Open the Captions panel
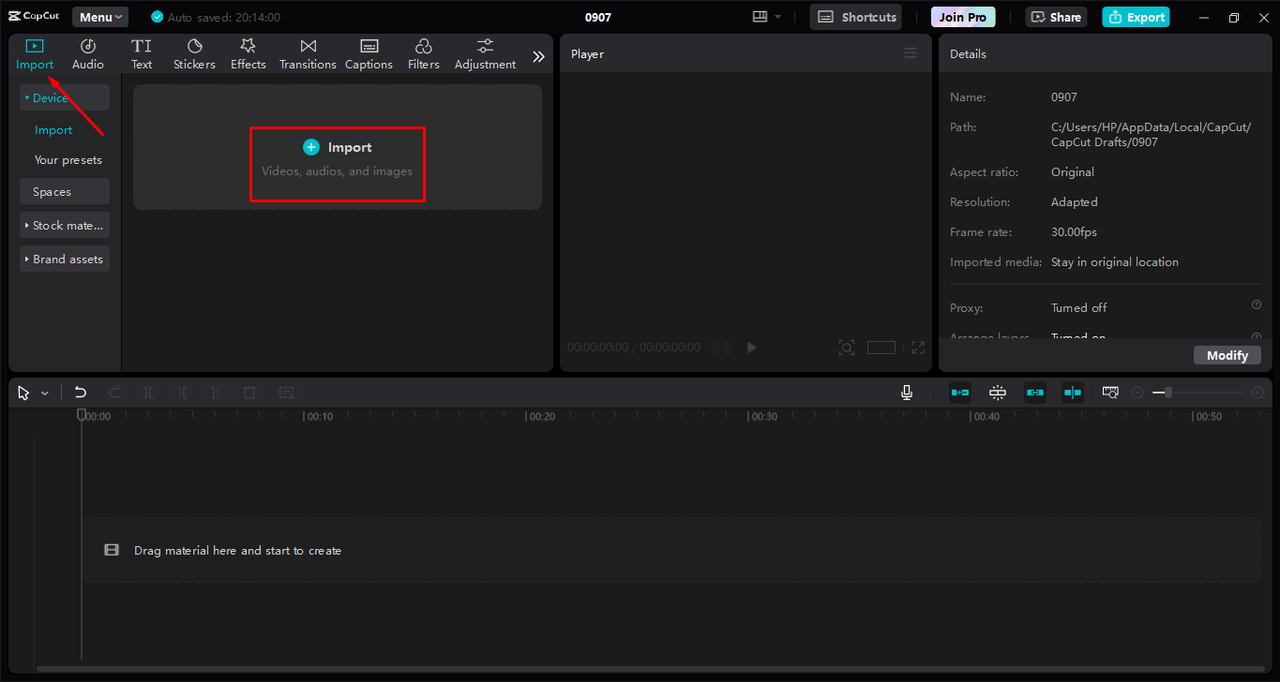Screen dimensions: 1280x682 [x=369, y=54]
